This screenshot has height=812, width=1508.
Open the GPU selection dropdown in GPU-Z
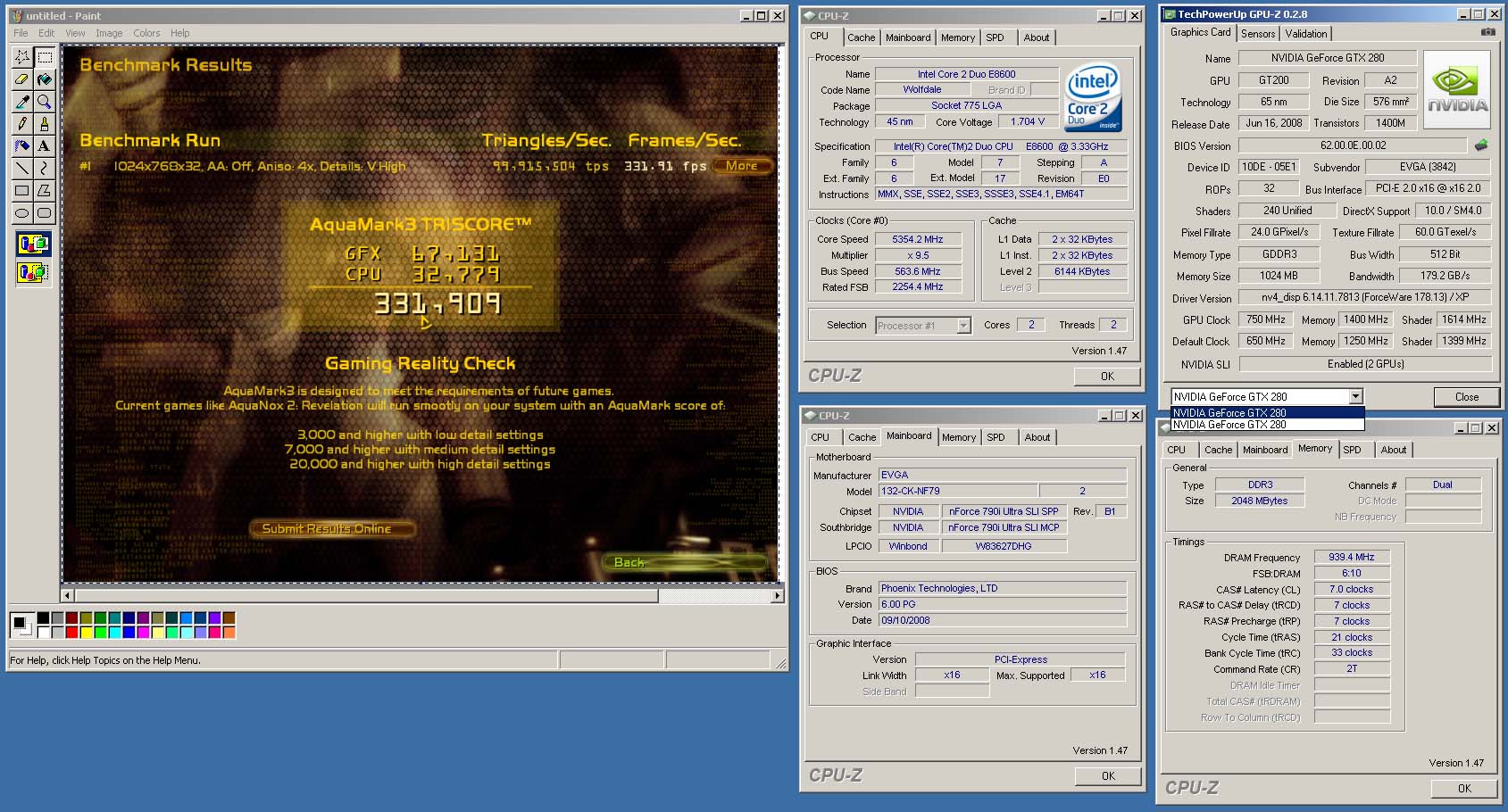coord(1355,396)
